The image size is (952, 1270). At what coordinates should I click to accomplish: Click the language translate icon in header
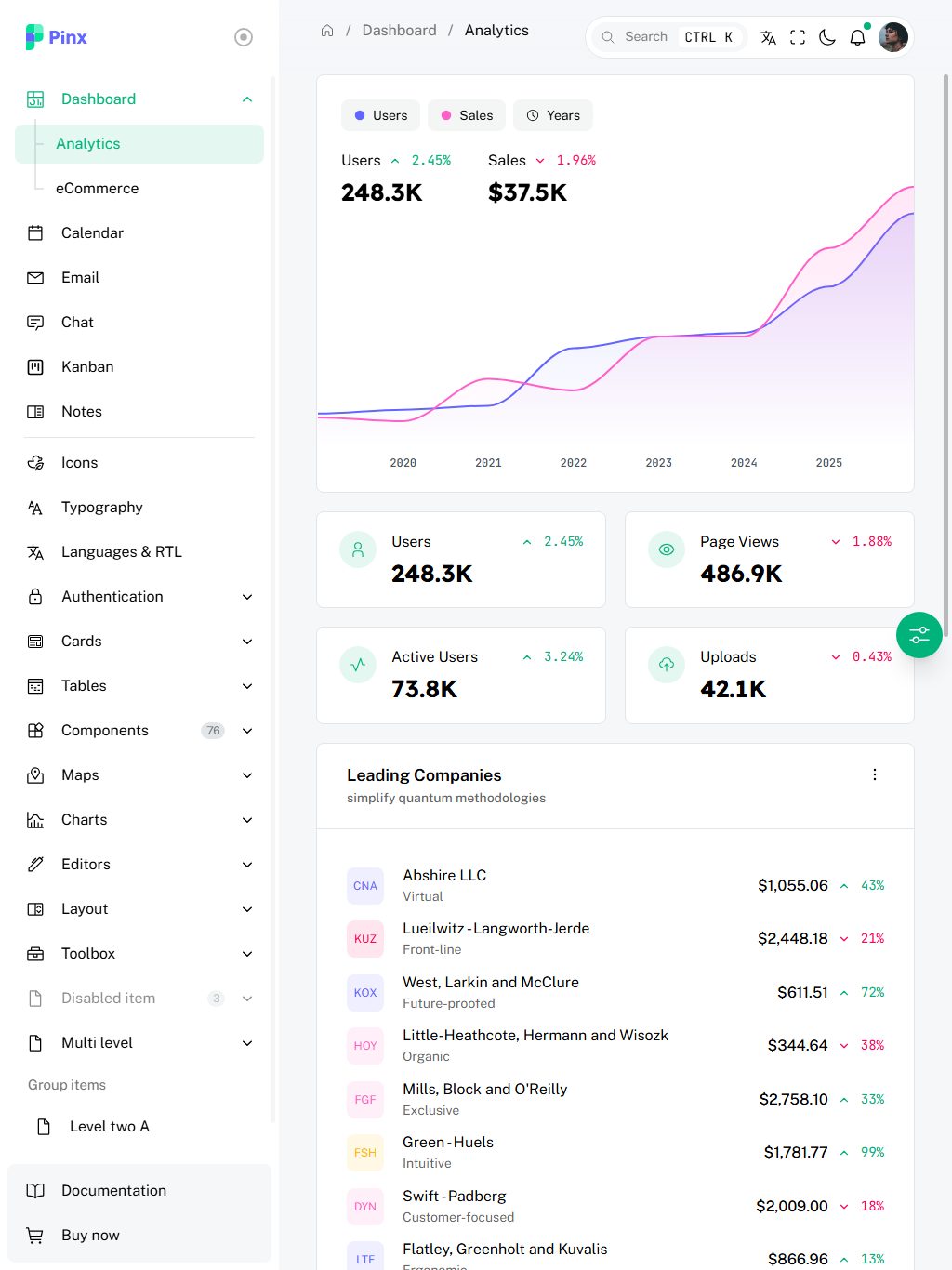(x=768, y=37)
